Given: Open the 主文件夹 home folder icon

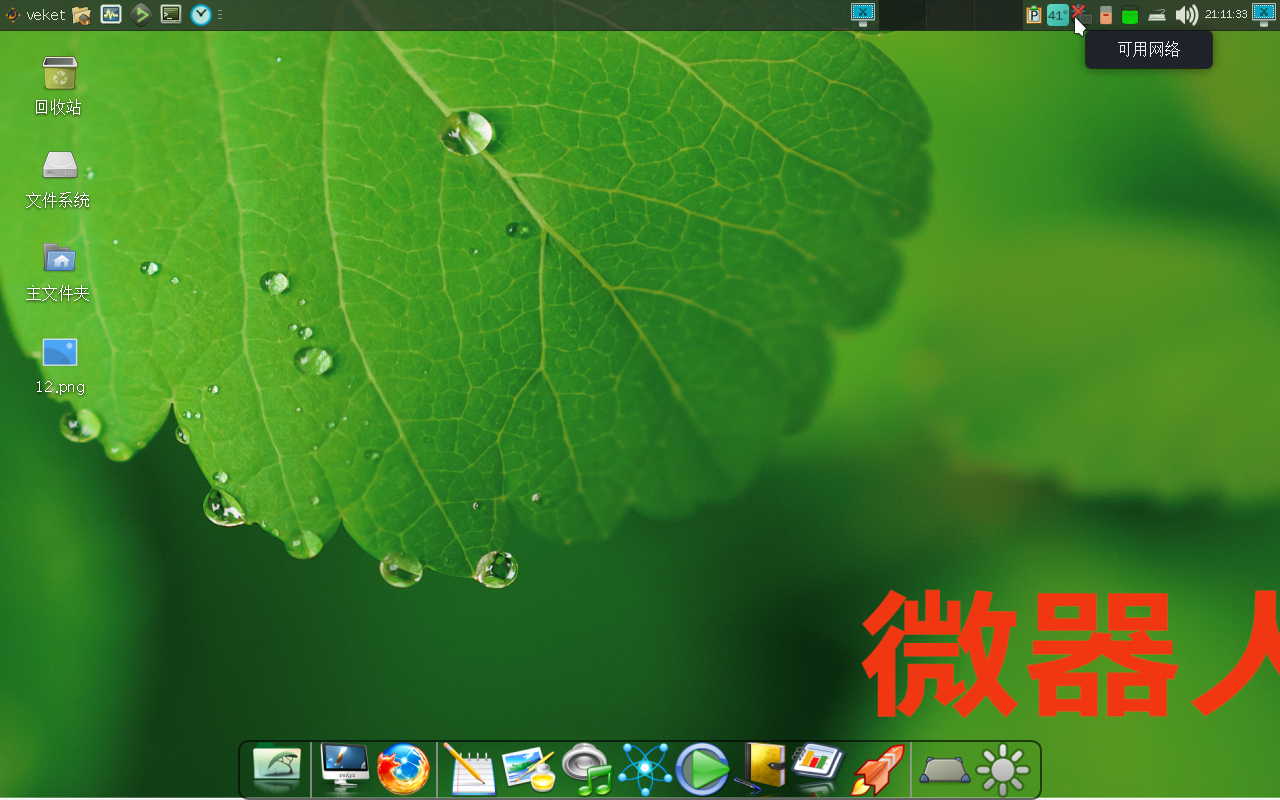Looking at the screenshot, I should [59, 272].
